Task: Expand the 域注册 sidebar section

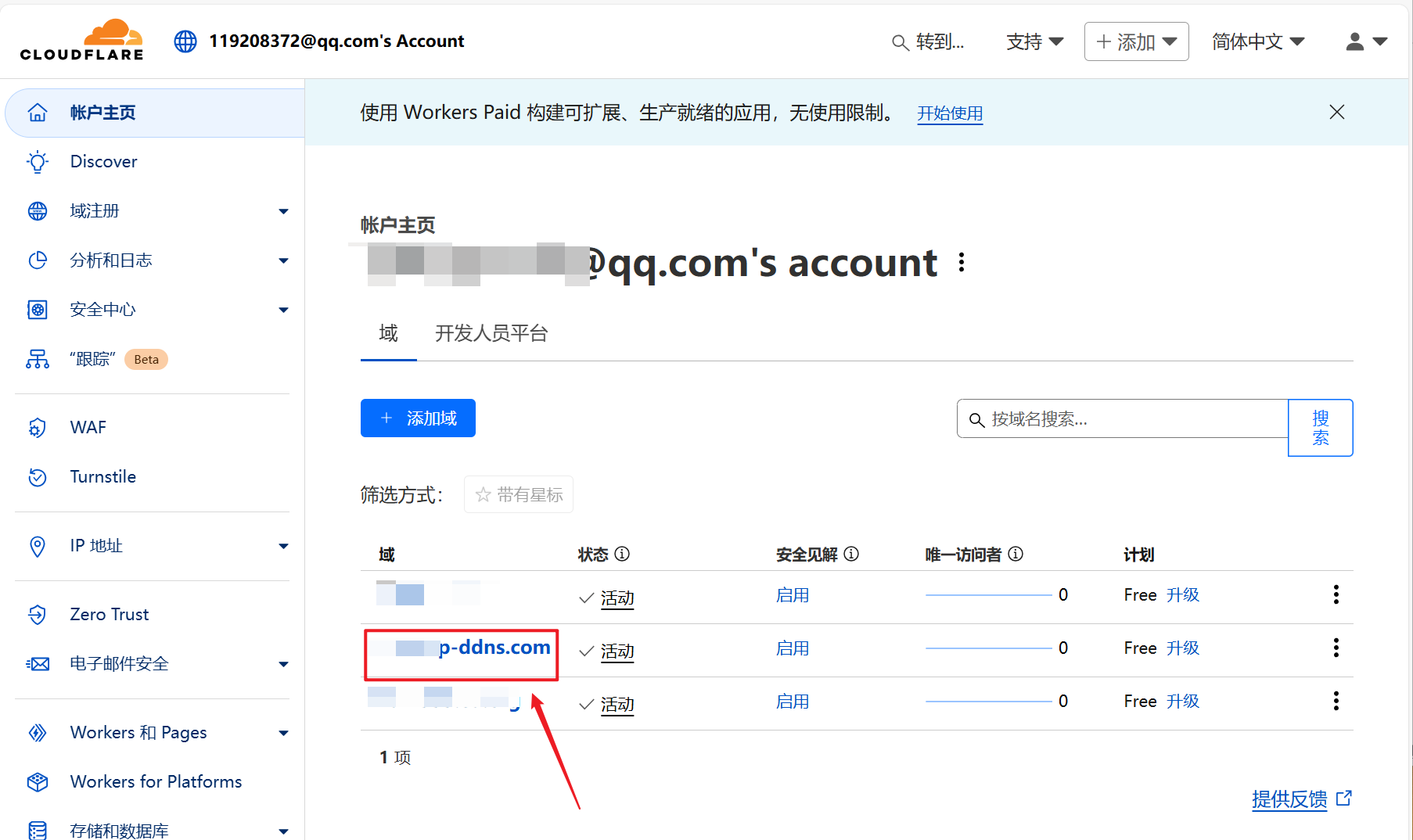Action: tap(283, 211)
